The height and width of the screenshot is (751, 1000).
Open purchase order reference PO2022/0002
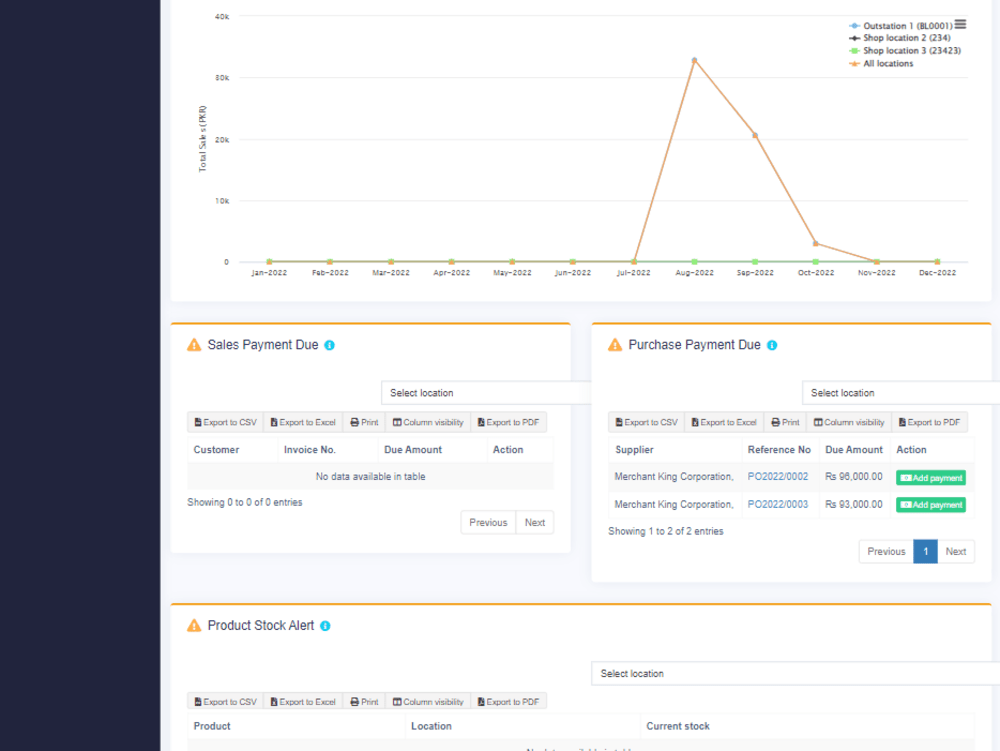[778, 477]
